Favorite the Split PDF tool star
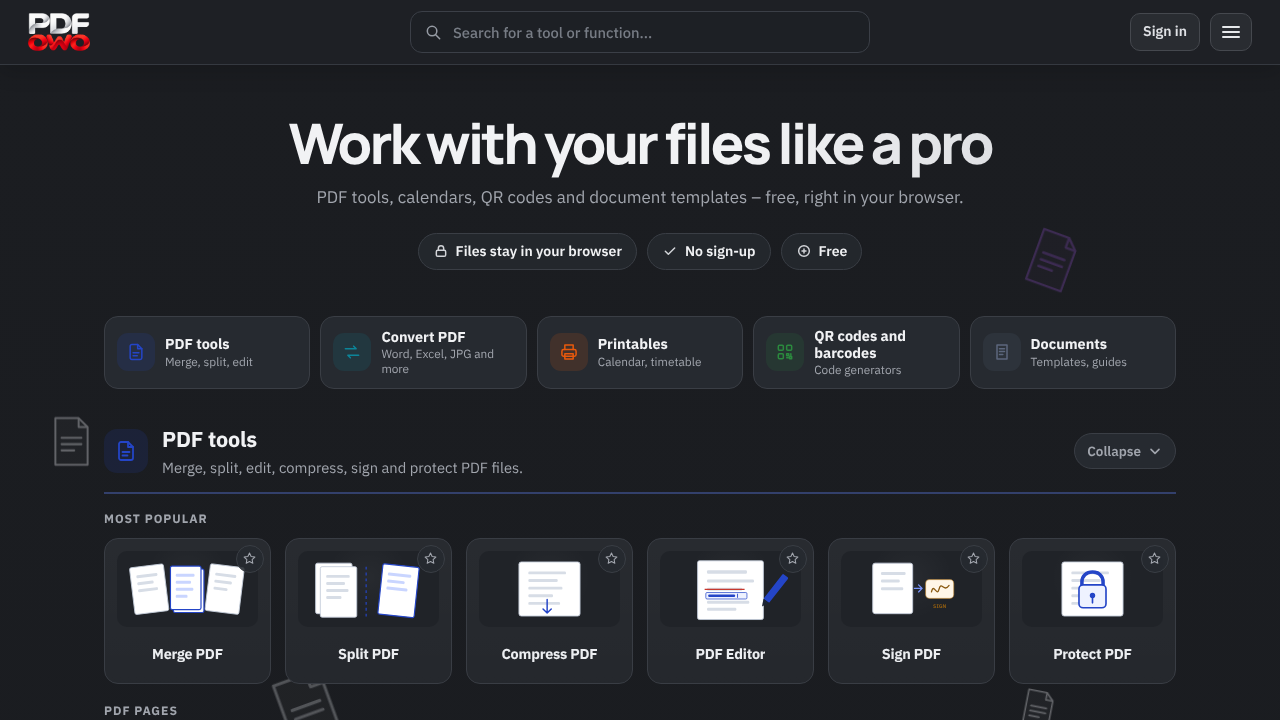1280x720 pixels. pos(431,559)
